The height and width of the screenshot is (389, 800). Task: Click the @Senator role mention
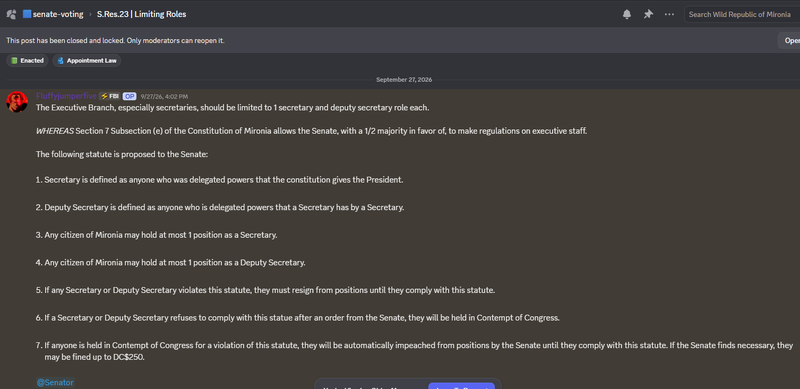pyautogui.click(x=55, y=382)
